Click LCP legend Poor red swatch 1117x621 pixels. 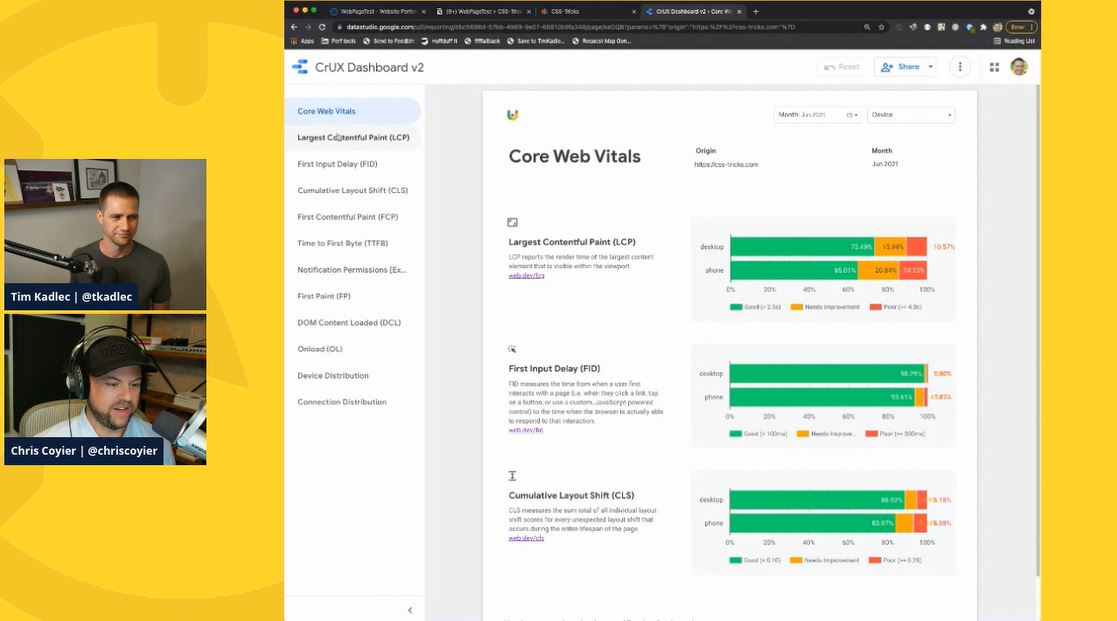876,307
